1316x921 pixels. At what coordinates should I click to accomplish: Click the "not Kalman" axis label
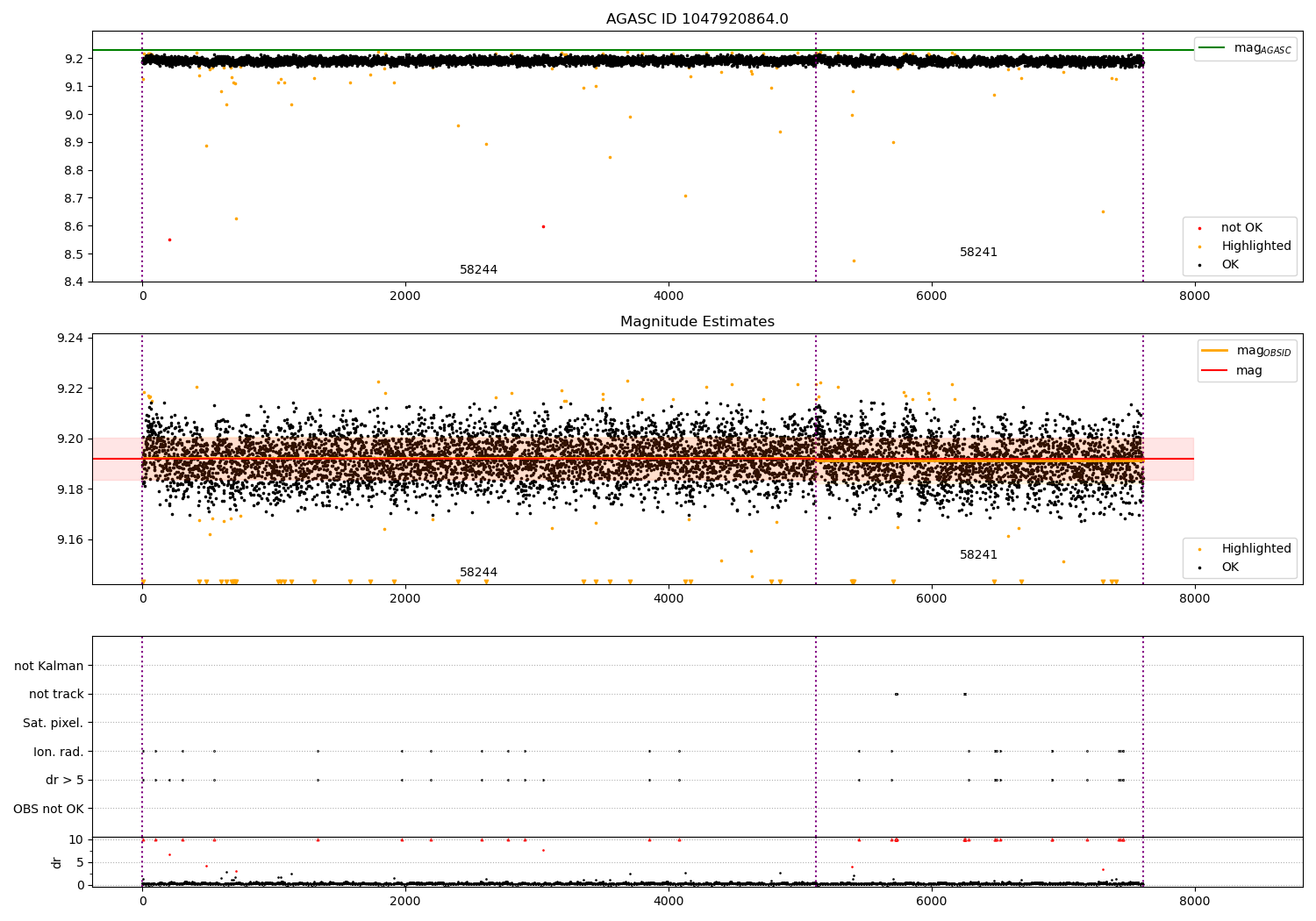click(x=49, y=667)
